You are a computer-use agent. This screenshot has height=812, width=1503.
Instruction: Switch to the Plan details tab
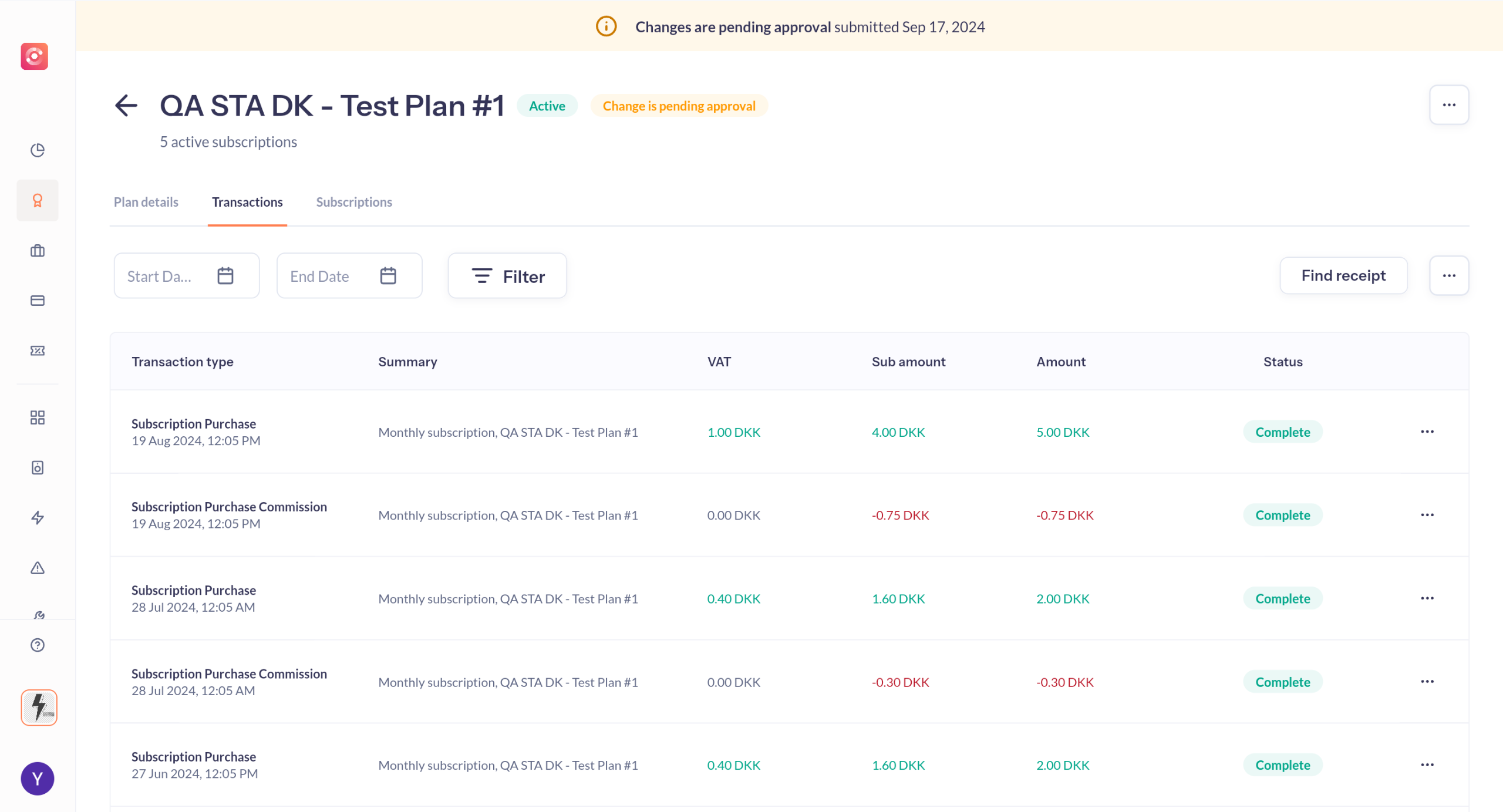[146, 202]
